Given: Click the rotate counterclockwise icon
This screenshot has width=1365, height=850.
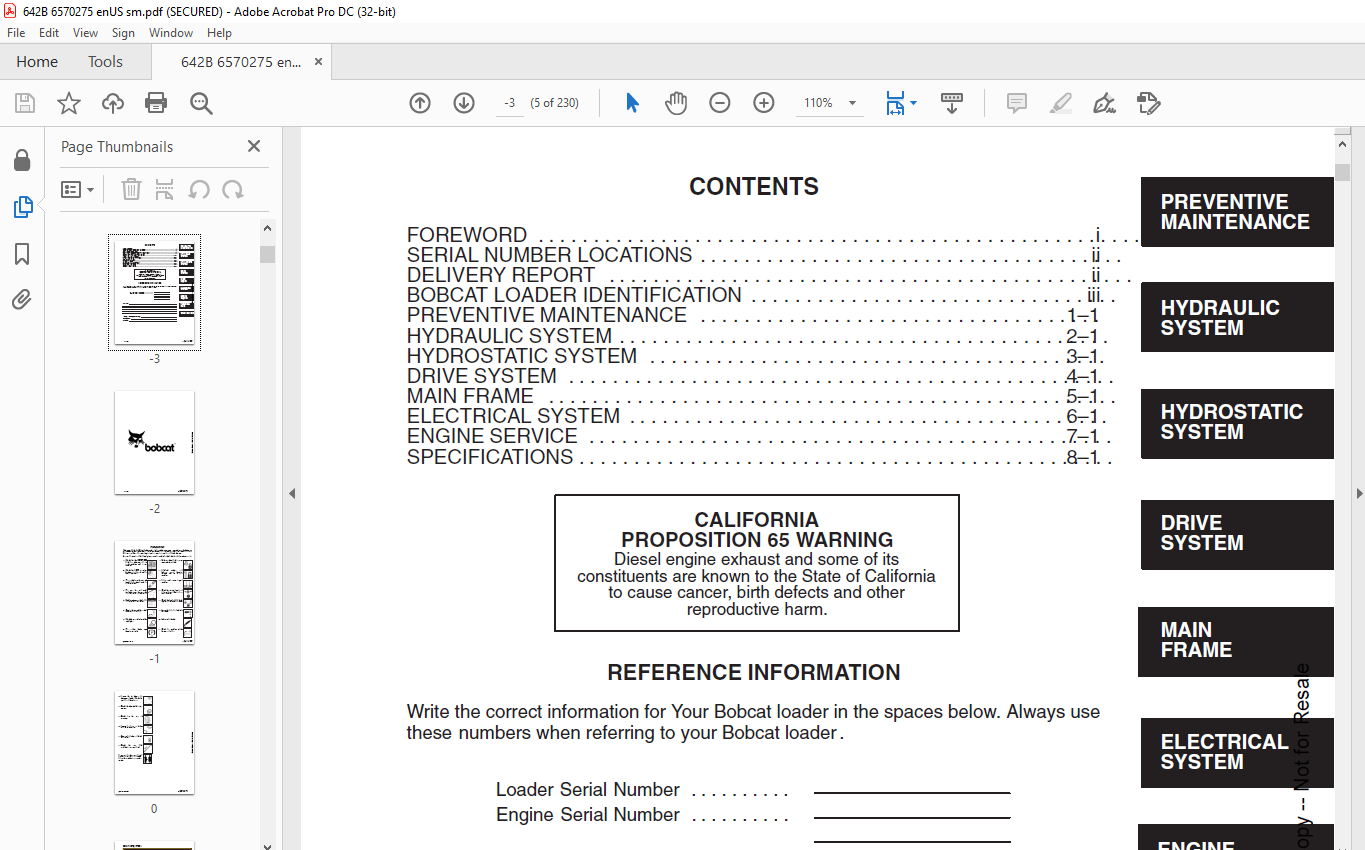Looking at the screenshot, I should point(199,189).
